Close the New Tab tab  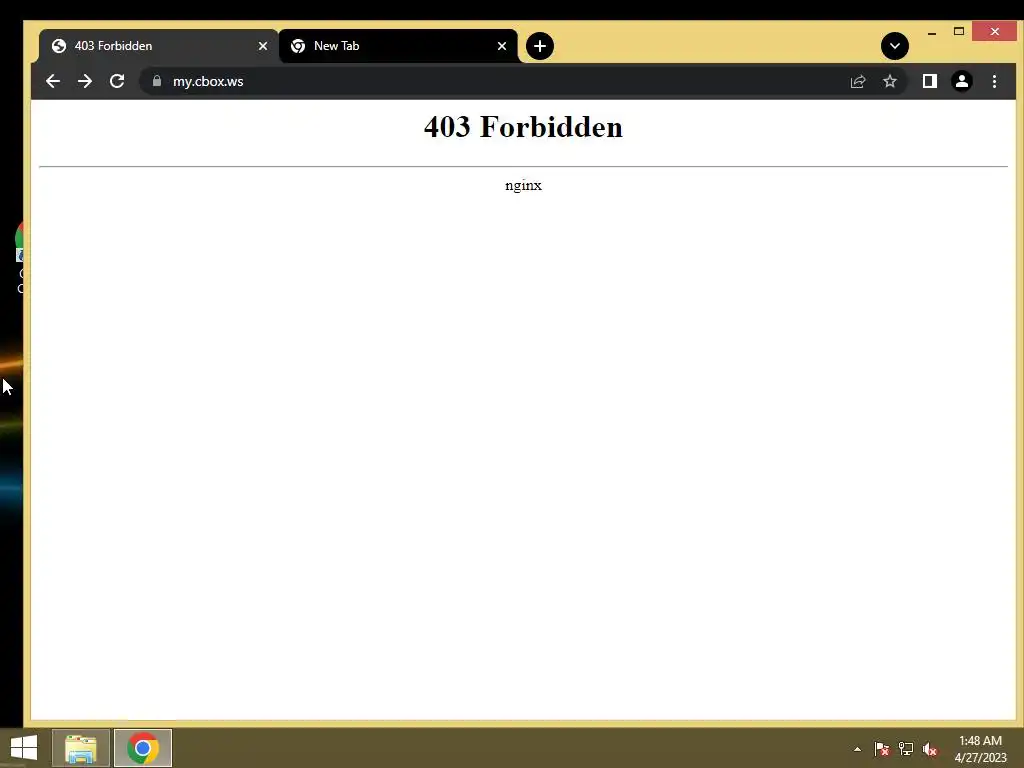(502, 46)
